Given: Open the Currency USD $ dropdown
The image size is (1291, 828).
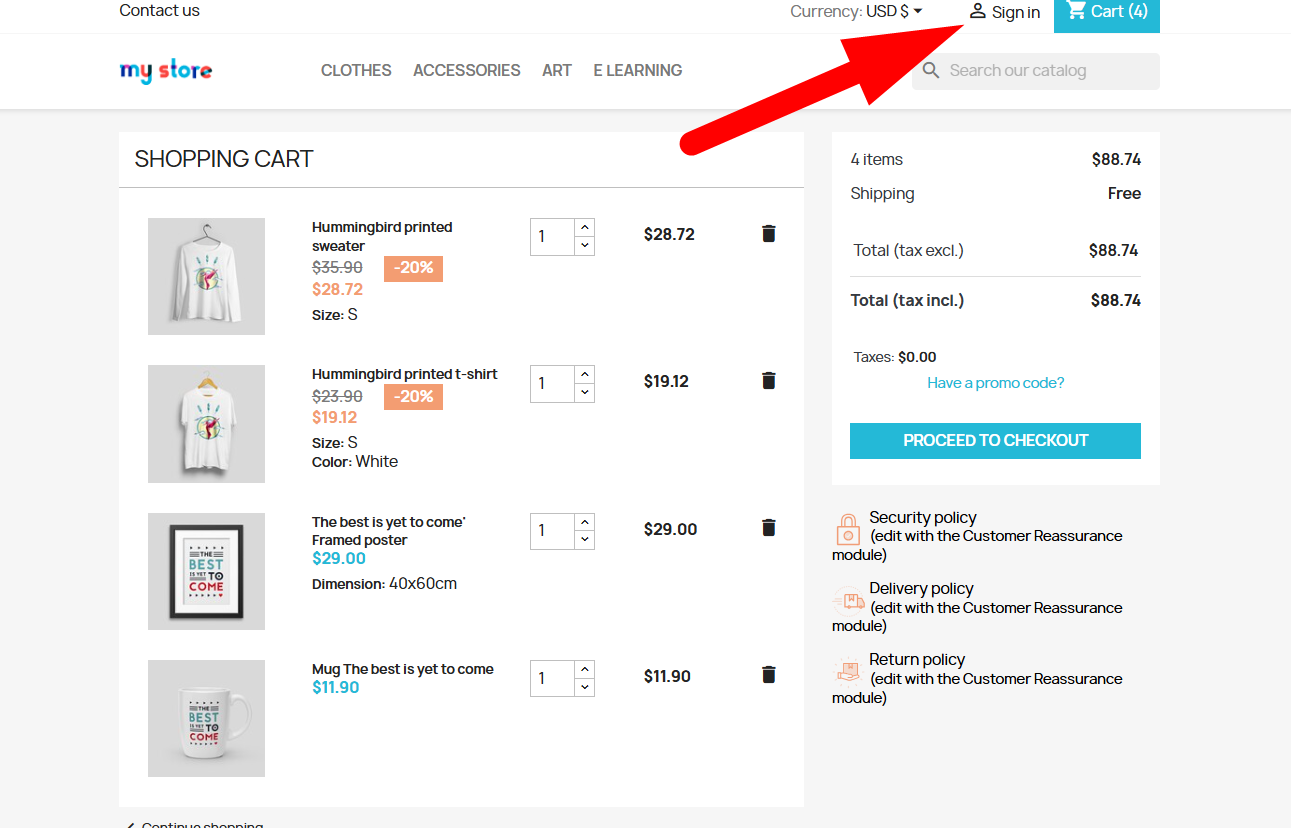Looking at the screenshot, I should pyautogui.click(x=856, y=12).
